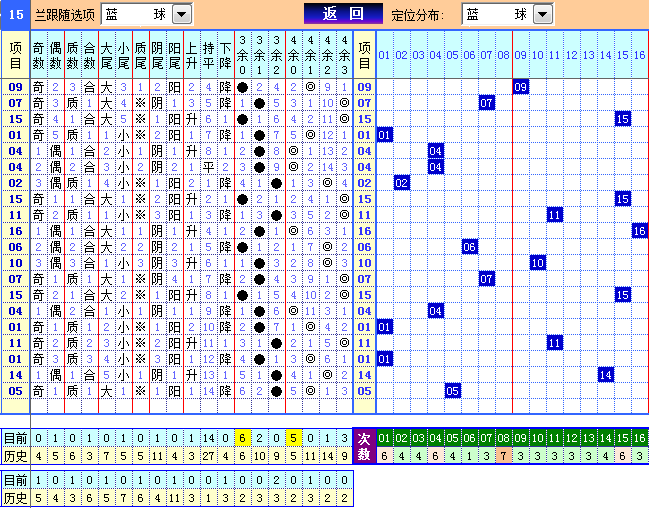
Task: Click the yellow highlighted 5 in the 目前 row
Action: point(293,438)
